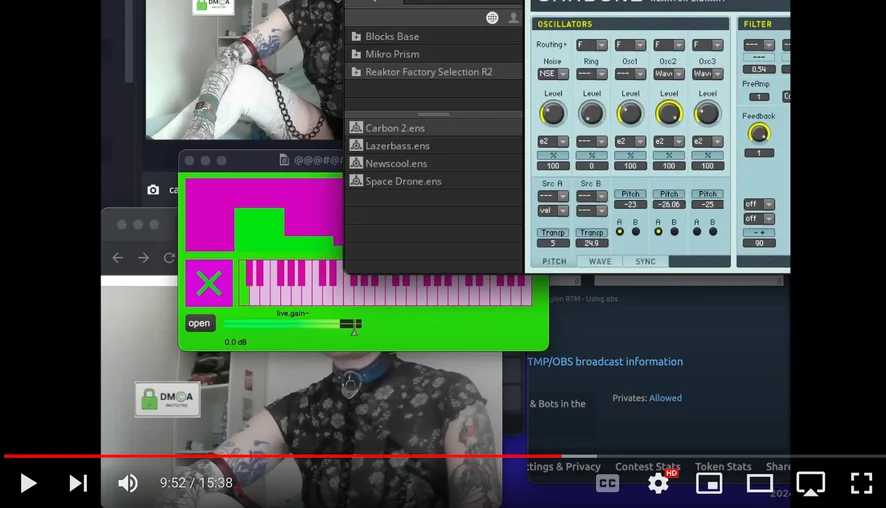The height and width of the screenshot is (508, 886).
Task: Click the red video progress bar
Action: tap(300, 456)
